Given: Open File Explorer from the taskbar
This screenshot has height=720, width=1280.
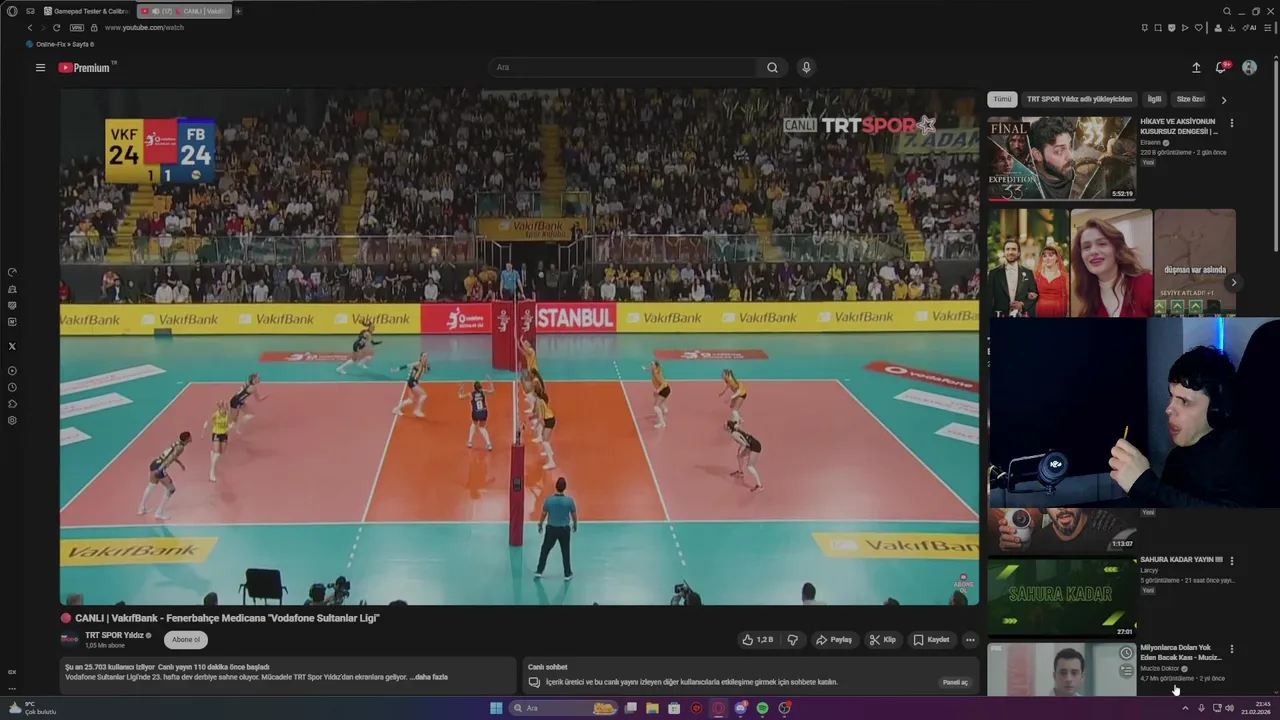Looking at the screenshot, I should [652, 708].
